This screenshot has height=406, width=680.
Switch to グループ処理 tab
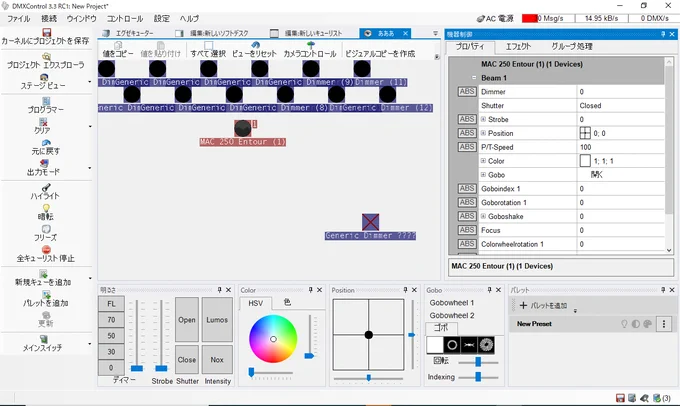(572, 46)
